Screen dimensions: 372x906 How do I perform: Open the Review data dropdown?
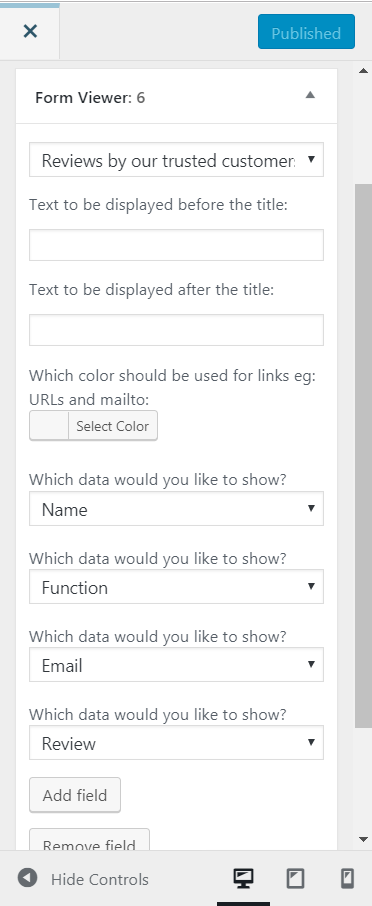click(x=176, y=743)
